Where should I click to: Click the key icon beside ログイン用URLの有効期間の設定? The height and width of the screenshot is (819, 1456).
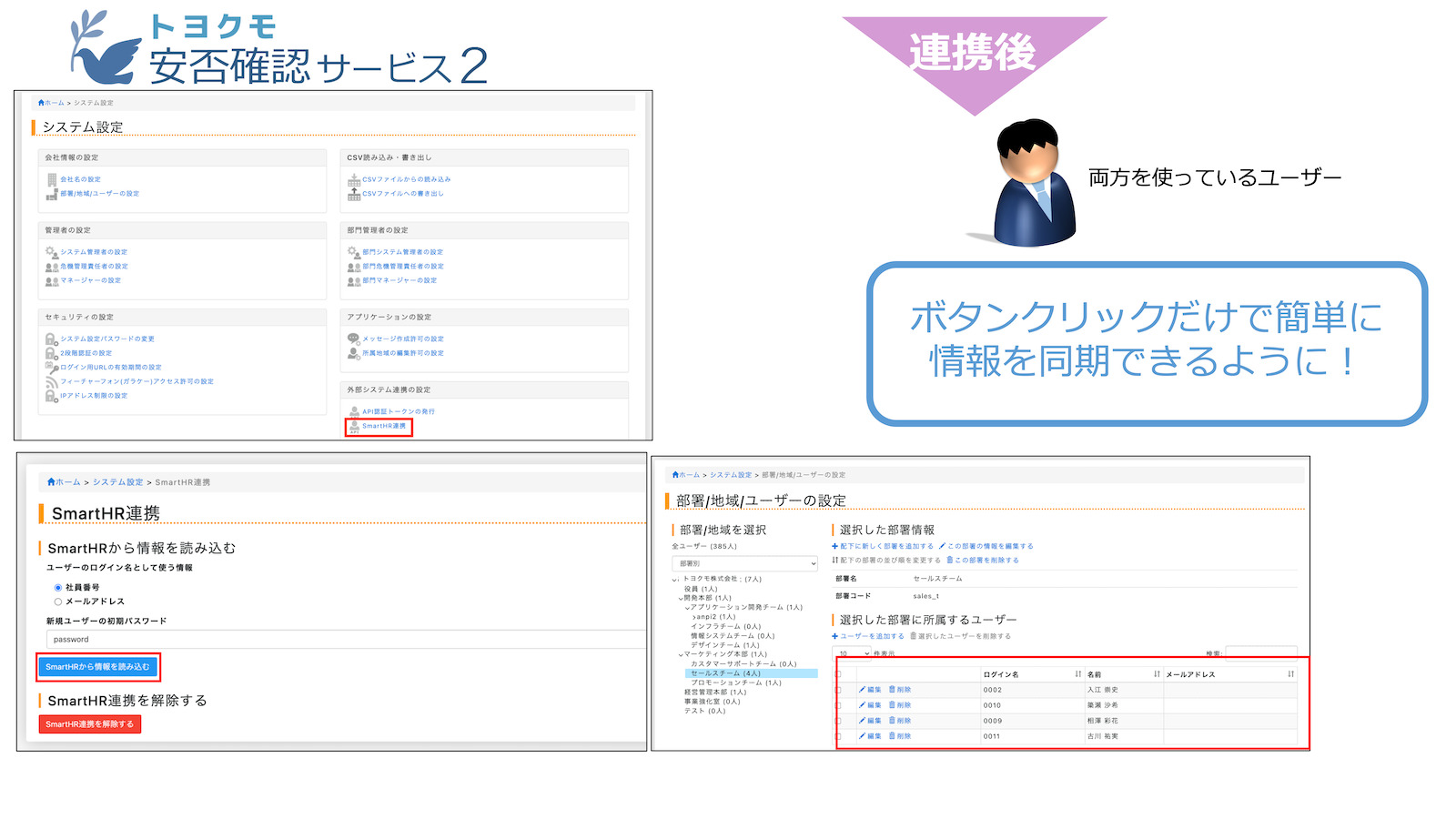coord(52,368)
